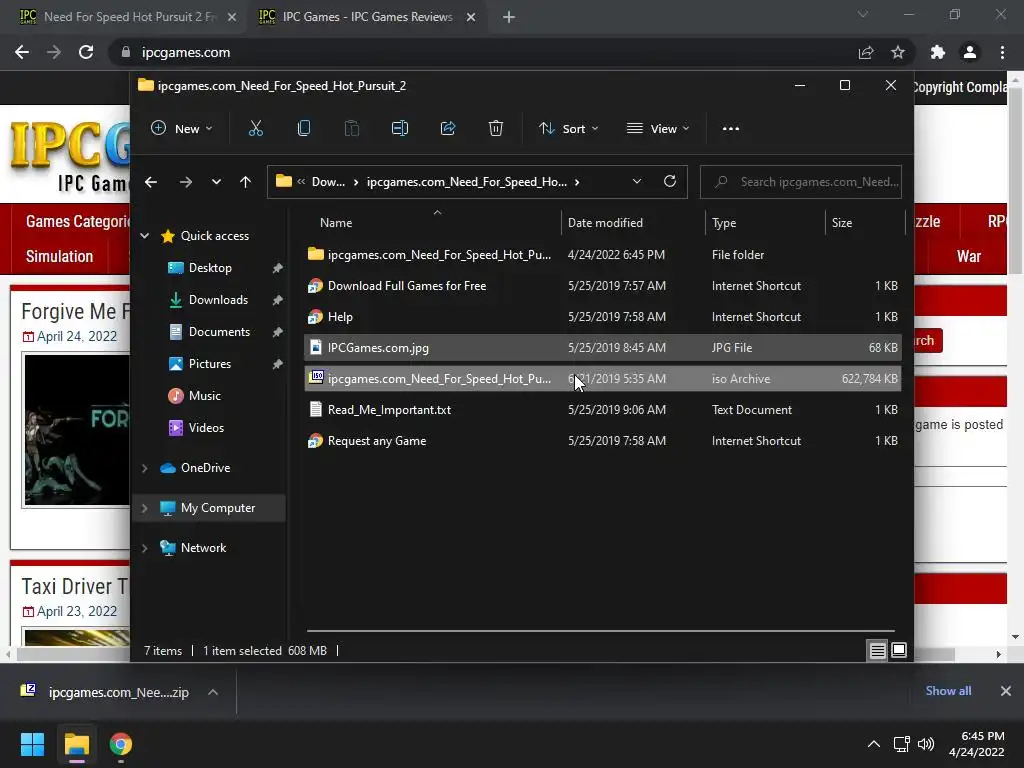Switch to details view layout icon

[x=877, y=650]
